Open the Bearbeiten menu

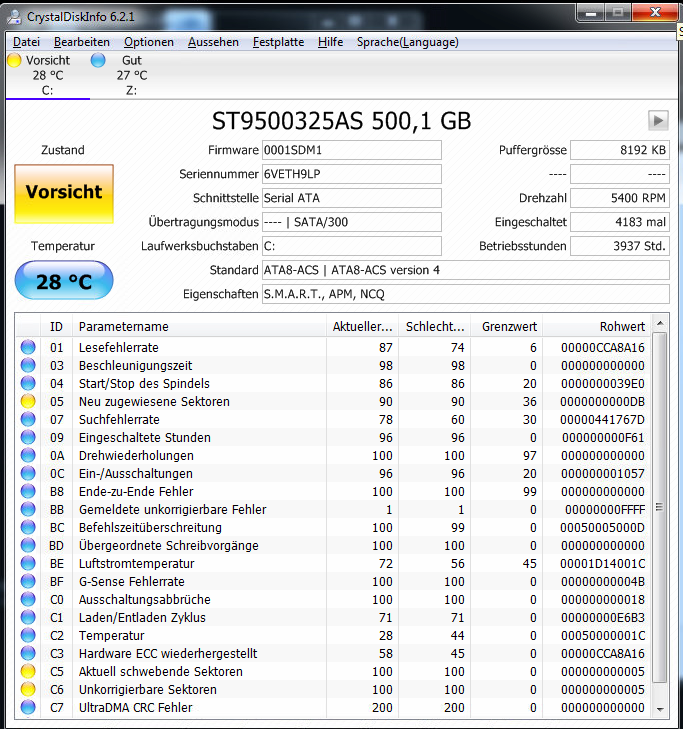82,42
